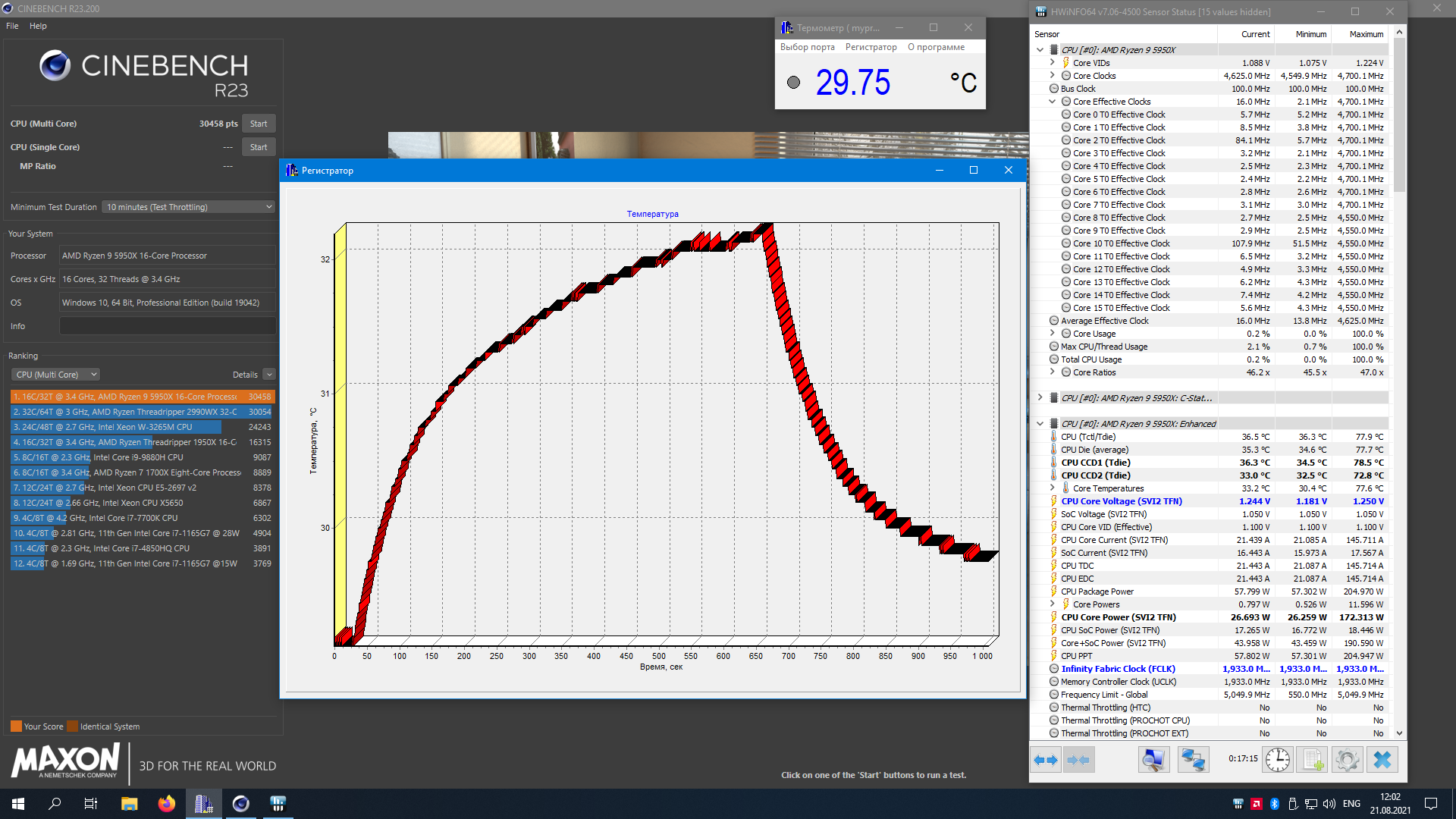Viewport: 1456px width, 819px height.
Task: Expand the Core VIDs sensor group
Action: [1052, 63]
